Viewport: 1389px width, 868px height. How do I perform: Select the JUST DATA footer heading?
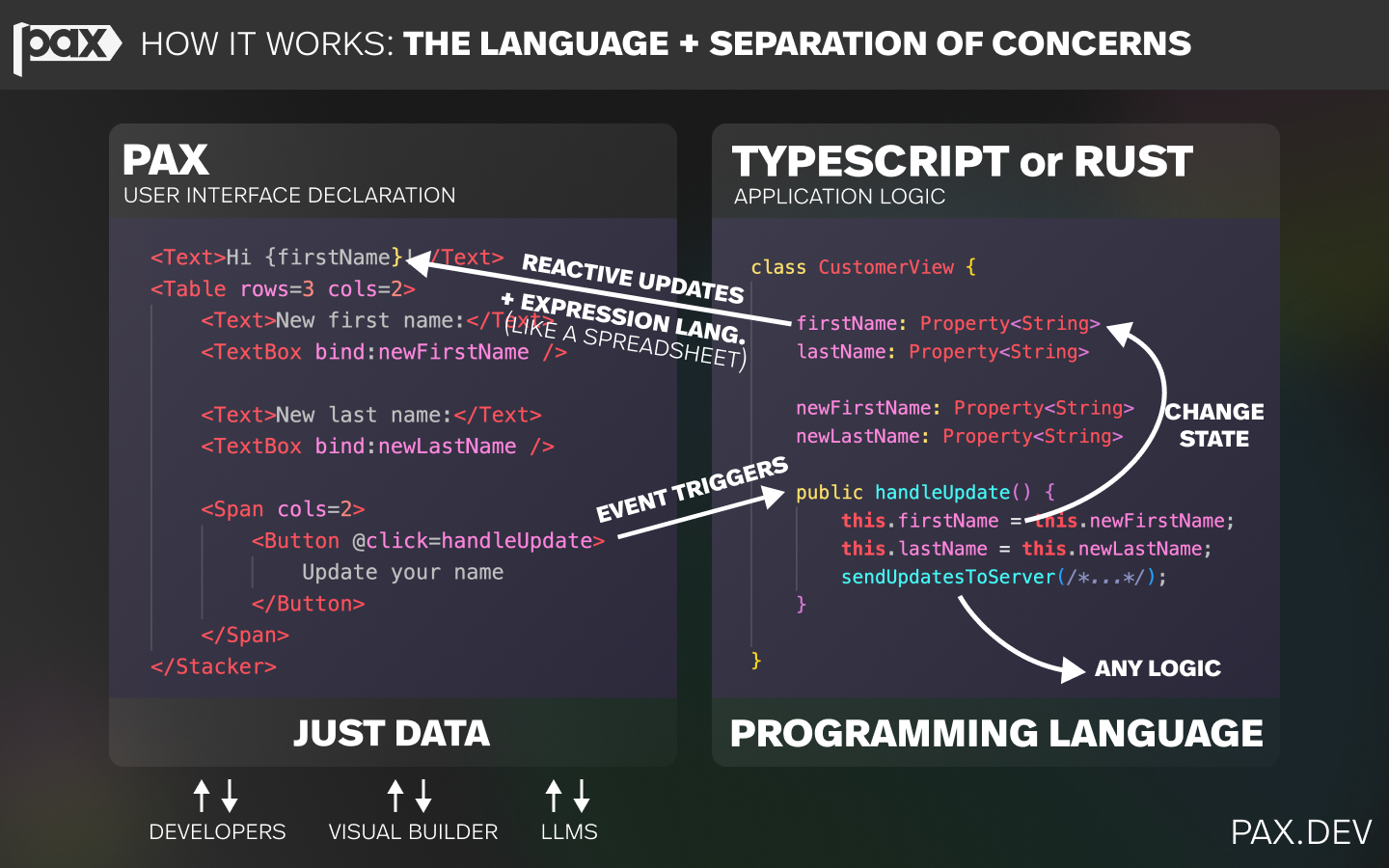[x=392, y=734]
